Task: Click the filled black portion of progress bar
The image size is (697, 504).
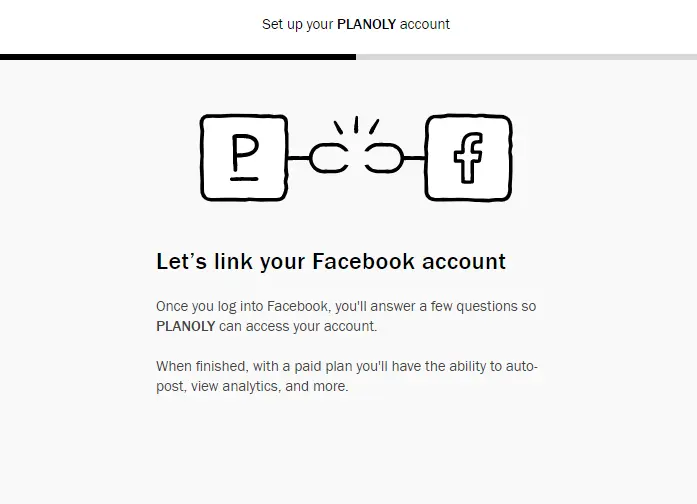Action: [x=178, y=57]
